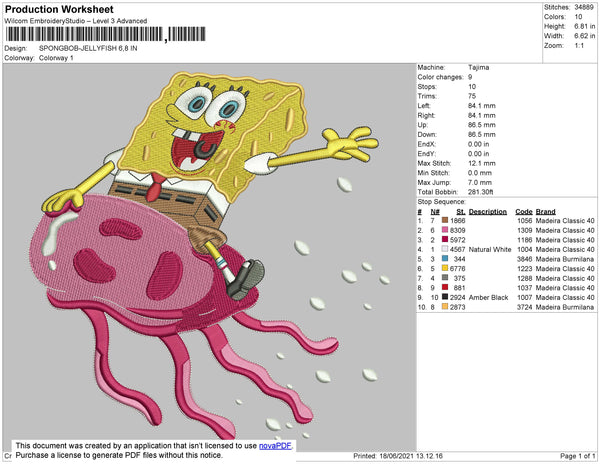Click the 'Production Worksheet' title
The height and width of the screenshot is (464, 600).
tap(59, 9)
